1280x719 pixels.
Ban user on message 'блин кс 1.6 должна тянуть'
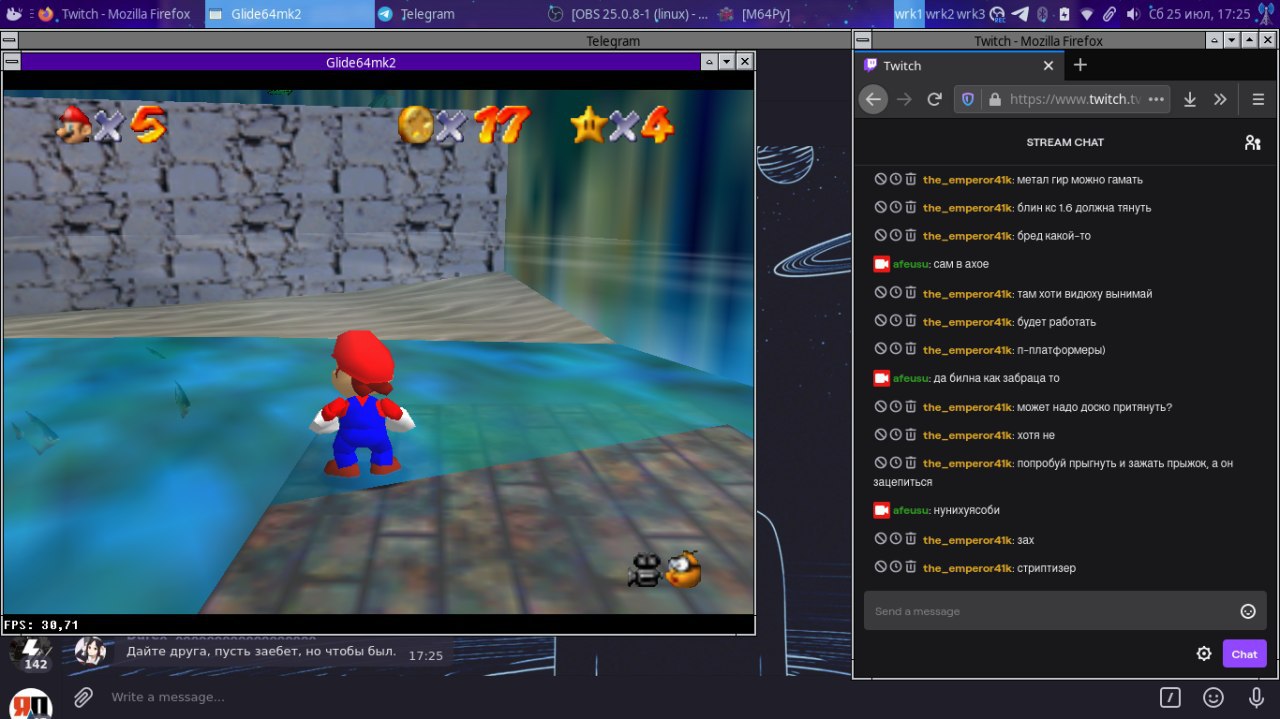click(880, 207)
